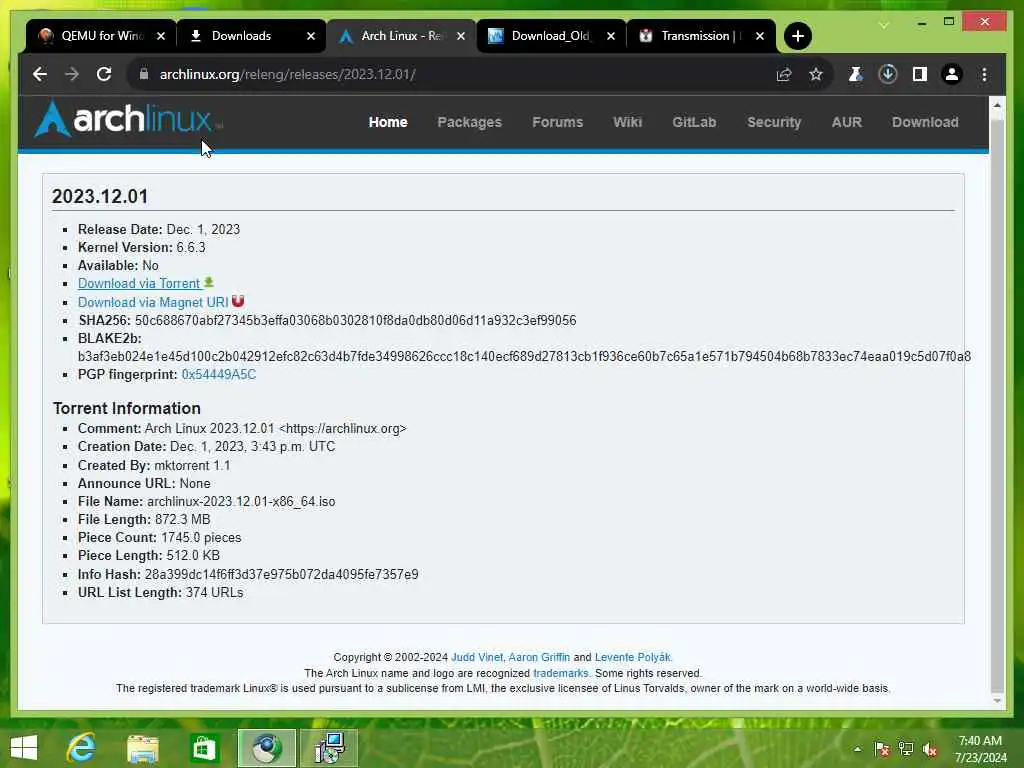Open the tab search chevron

click(884, 25)
